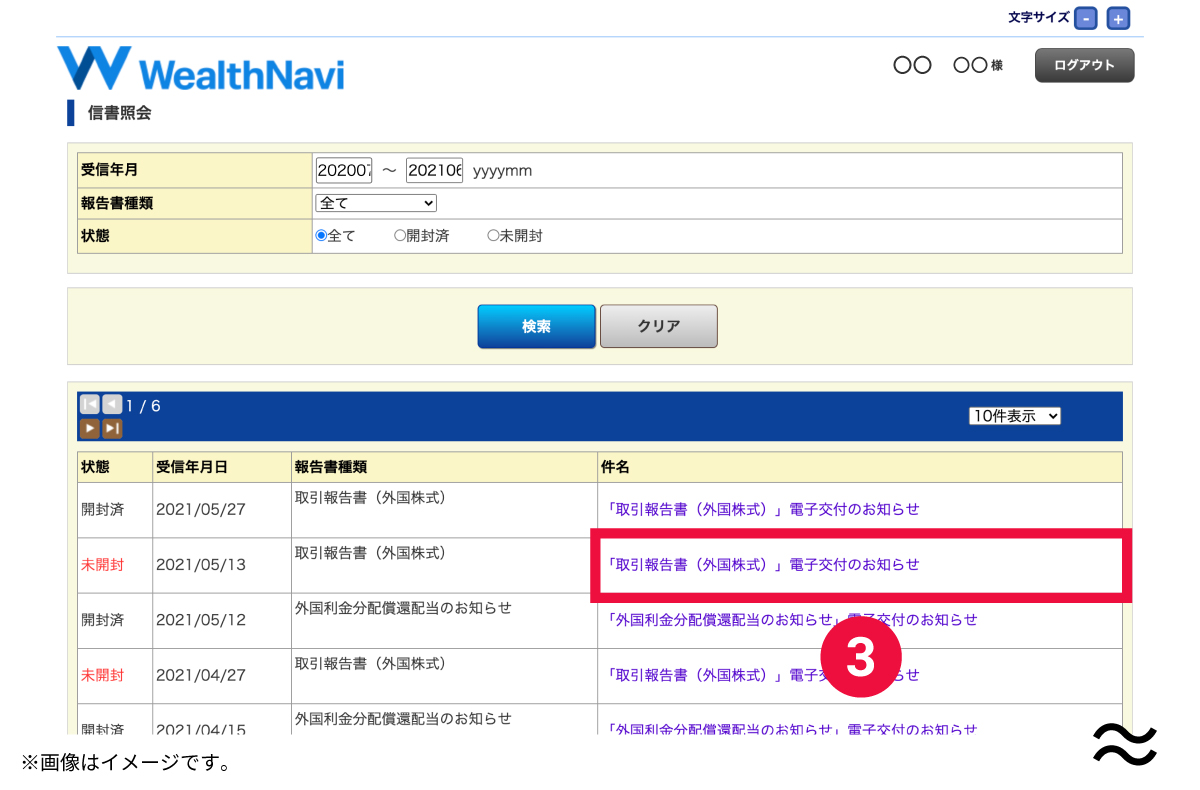Select the 未開封 radio button

click(493, 236)
